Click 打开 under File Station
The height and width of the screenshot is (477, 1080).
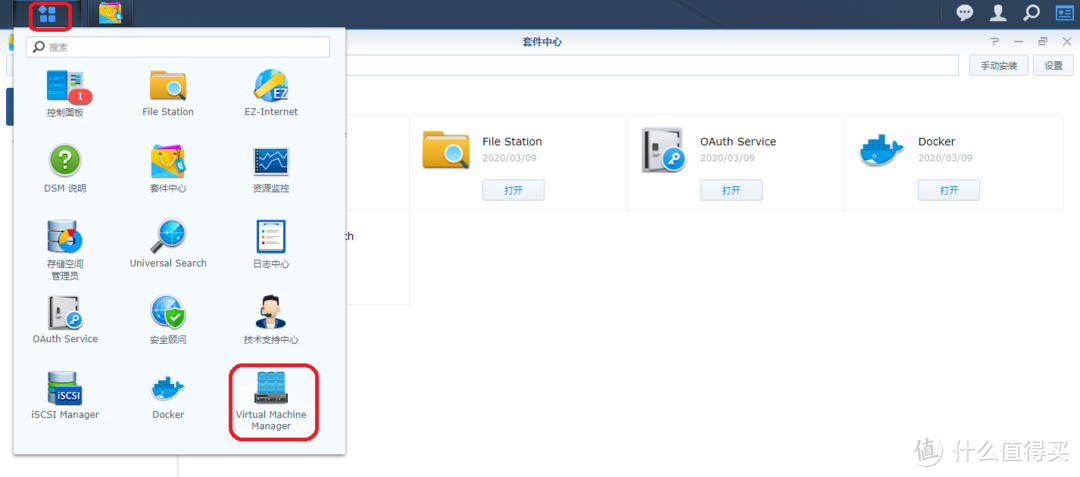tap(513, 190)
